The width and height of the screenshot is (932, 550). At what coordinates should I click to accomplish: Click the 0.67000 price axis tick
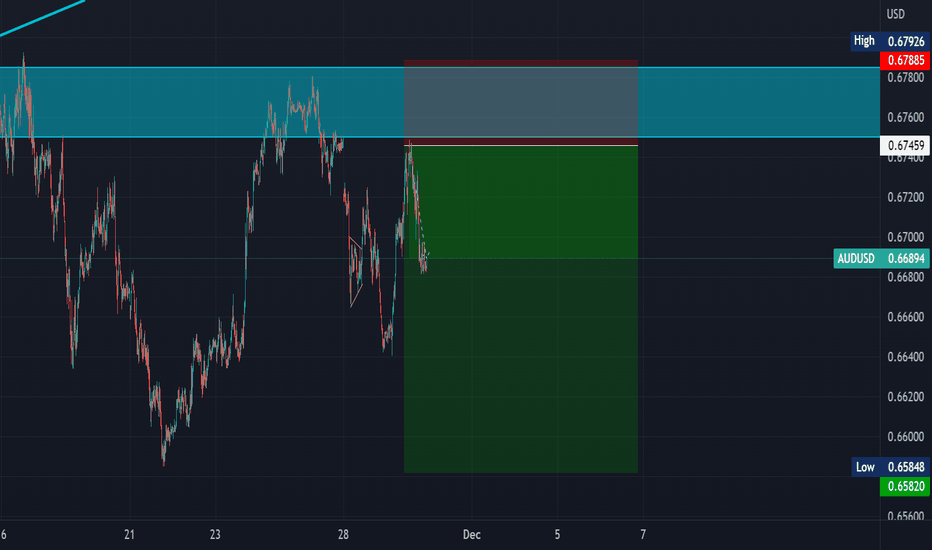(905, 237)
